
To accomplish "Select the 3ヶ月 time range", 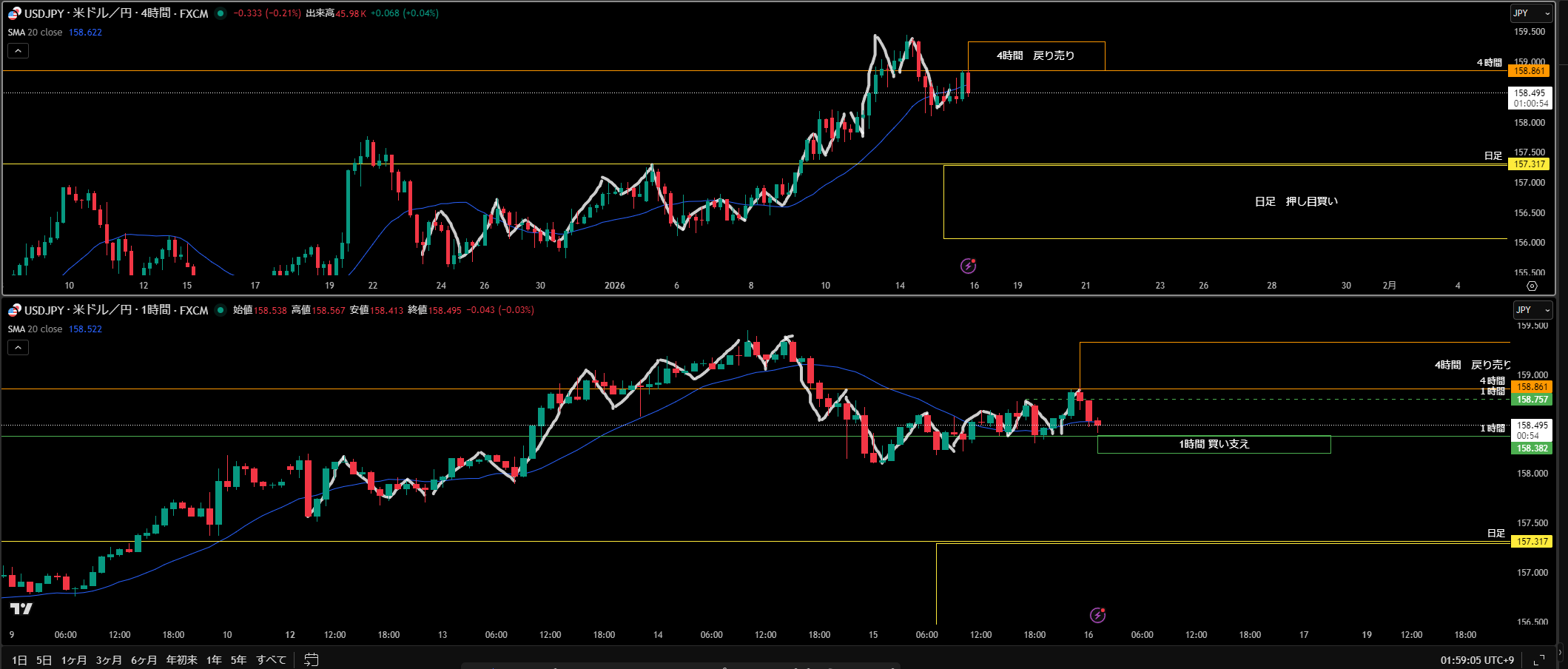I will click(x=109, y=659).
